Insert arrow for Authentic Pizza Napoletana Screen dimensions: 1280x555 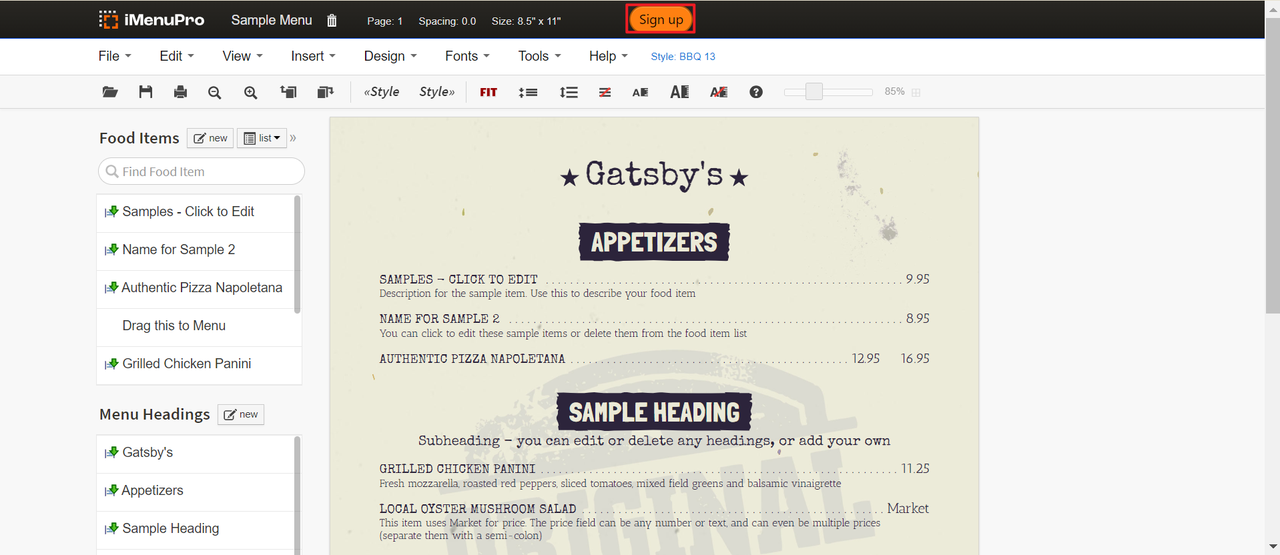112,287
